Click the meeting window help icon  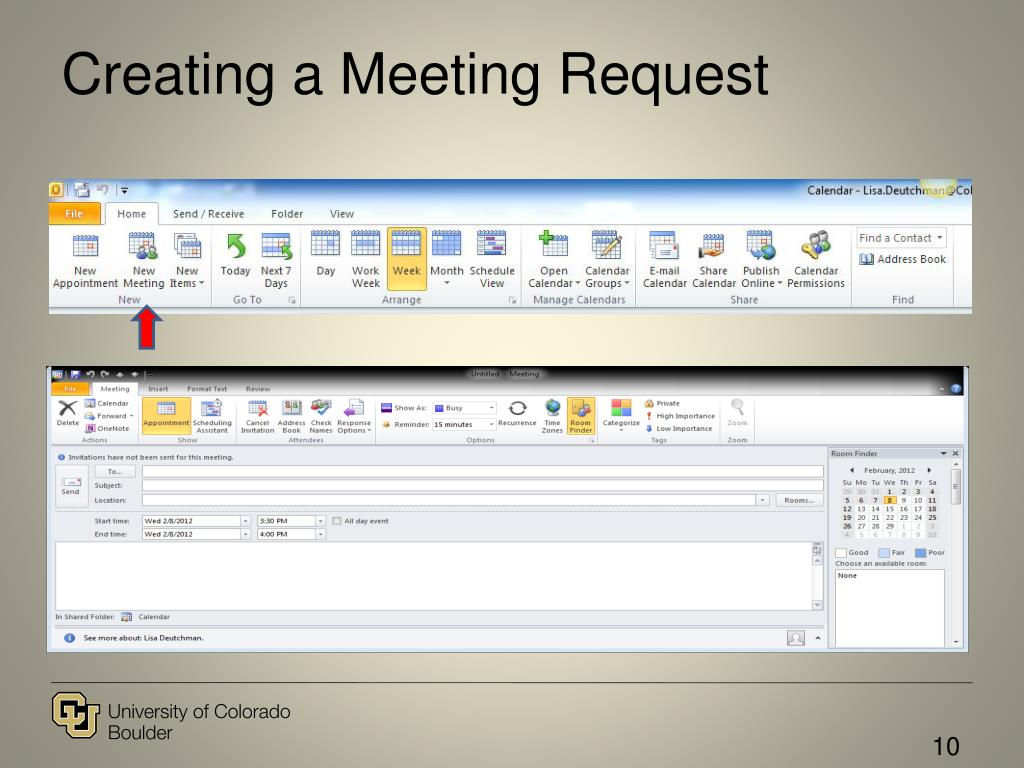pyautogui.click(x=956, y=389)
